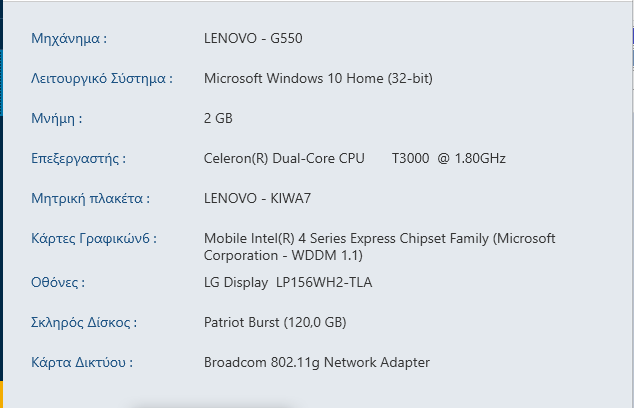Click the Οθόνες label
The image size is (634, 408).
pos(58,282)
